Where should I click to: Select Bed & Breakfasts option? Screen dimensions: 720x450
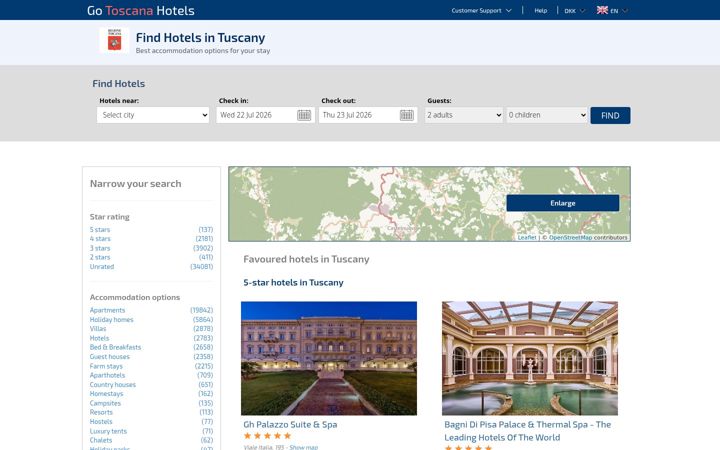point(115,347)
